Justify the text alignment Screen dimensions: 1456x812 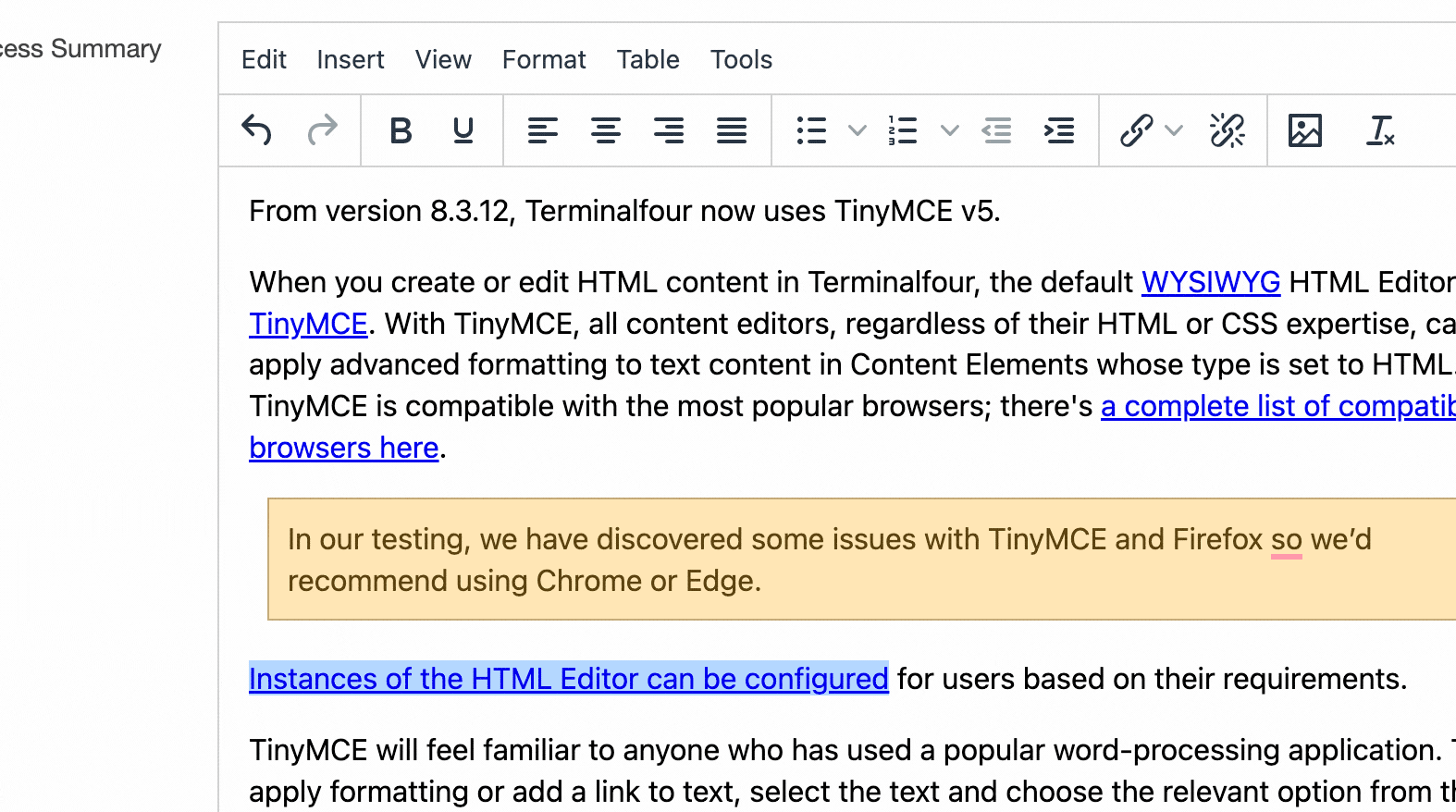[732, 130]
